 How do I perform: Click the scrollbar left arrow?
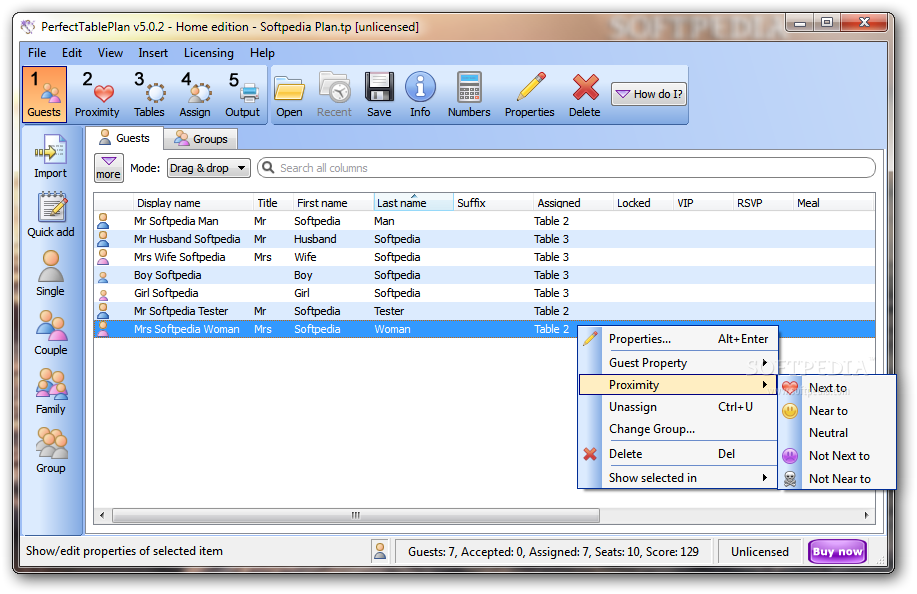coord(102,515)
